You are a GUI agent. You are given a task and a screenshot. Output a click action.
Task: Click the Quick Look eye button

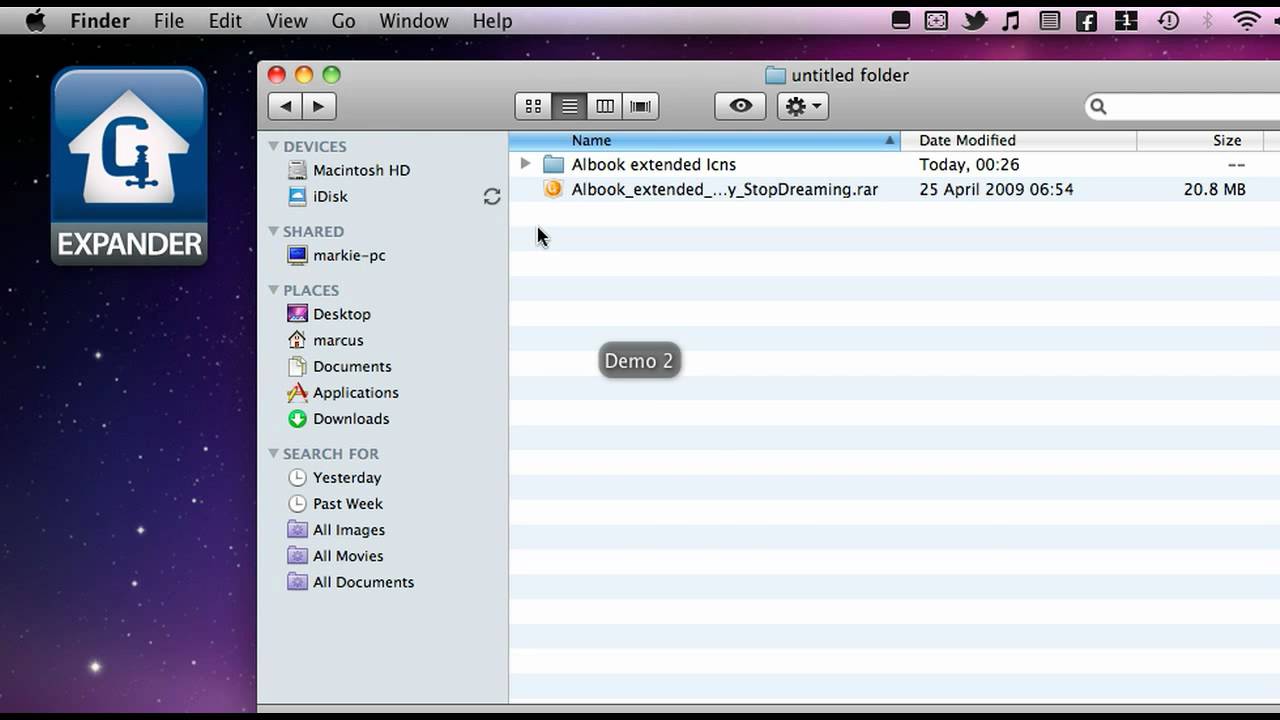point(740,106)
